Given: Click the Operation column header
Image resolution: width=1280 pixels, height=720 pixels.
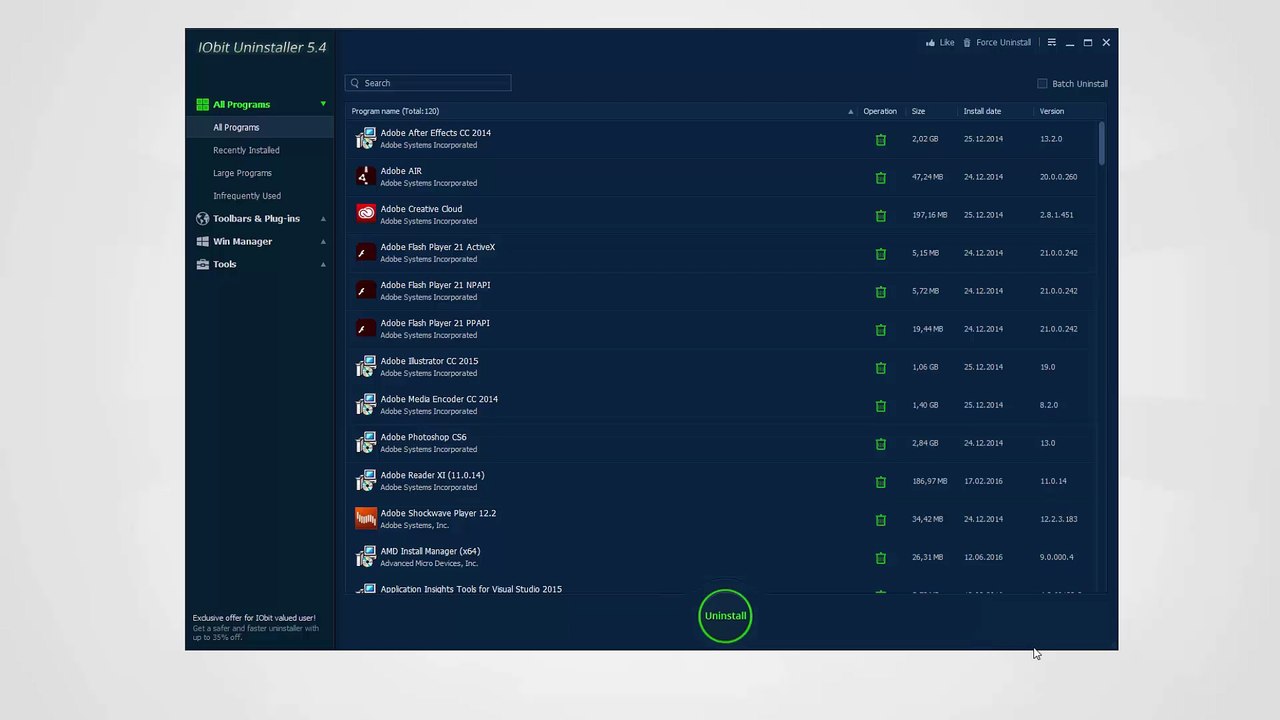Looking at the screenshot, I should point(880,111).
